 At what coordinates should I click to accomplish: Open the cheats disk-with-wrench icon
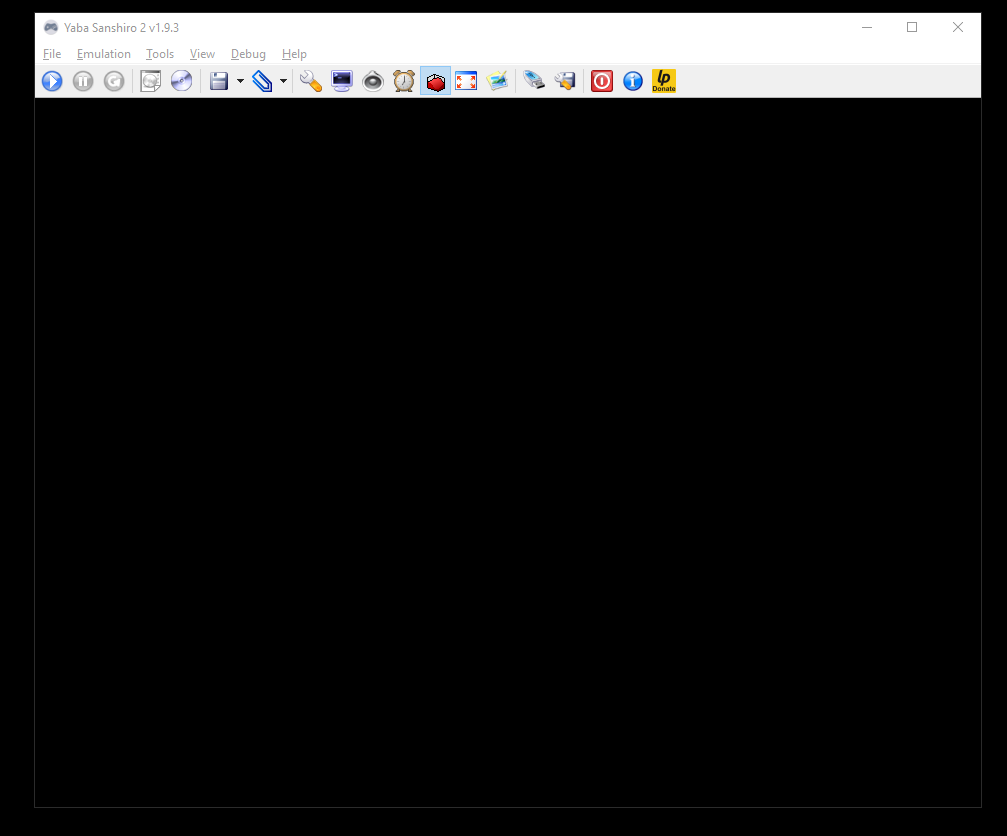(565, 81)
